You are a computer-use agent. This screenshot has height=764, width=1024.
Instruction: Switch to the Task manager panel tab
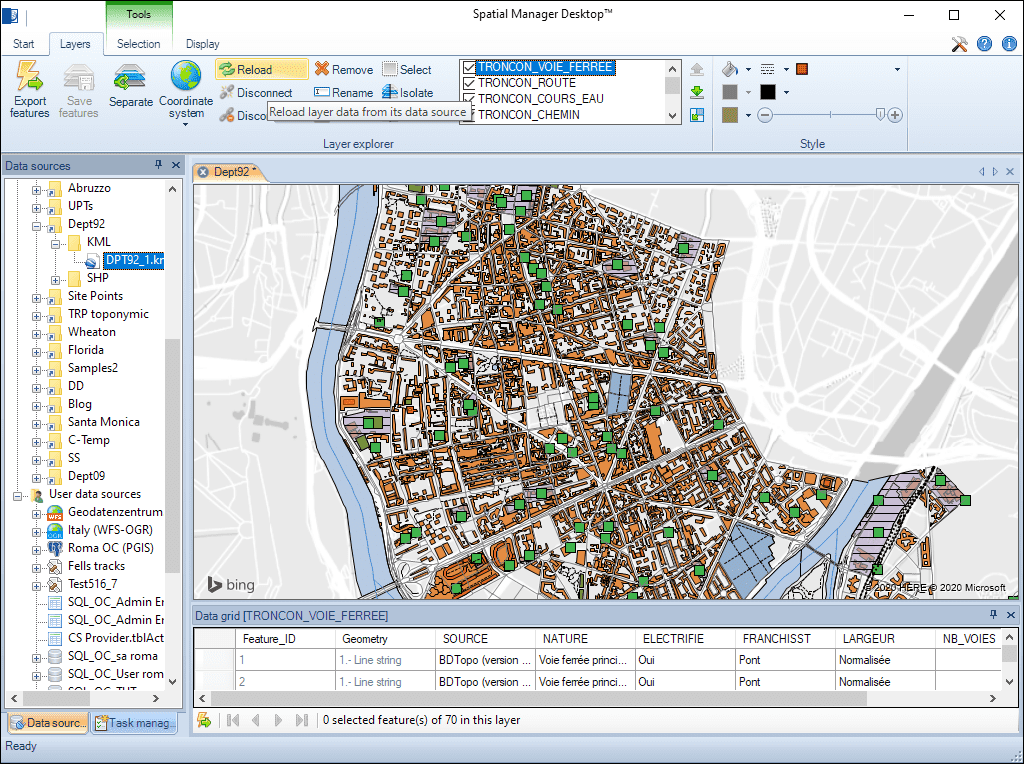coord(135,723)
